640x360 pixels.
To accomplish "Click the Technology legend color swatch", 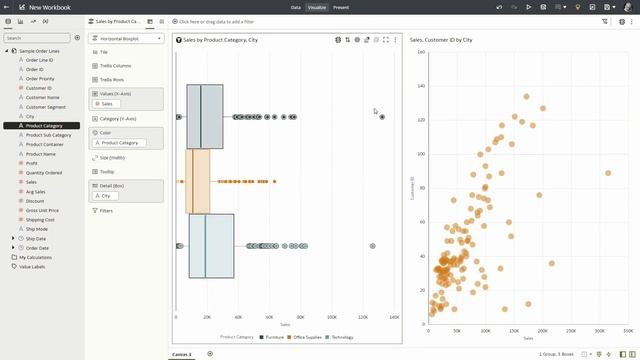I will 327,337.
